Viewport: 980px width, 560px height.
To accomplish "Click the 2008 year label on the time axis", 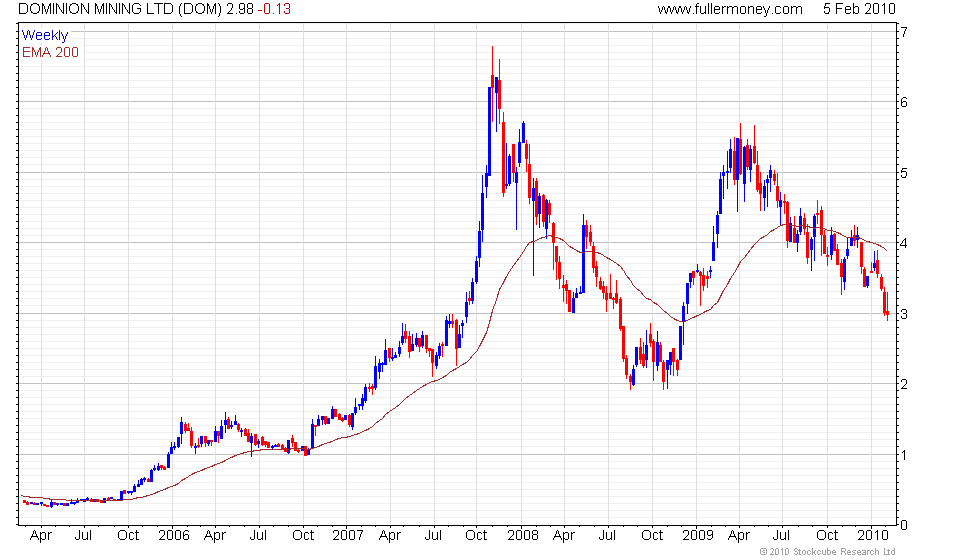I will pyautogui.click(x=522, y=536).
